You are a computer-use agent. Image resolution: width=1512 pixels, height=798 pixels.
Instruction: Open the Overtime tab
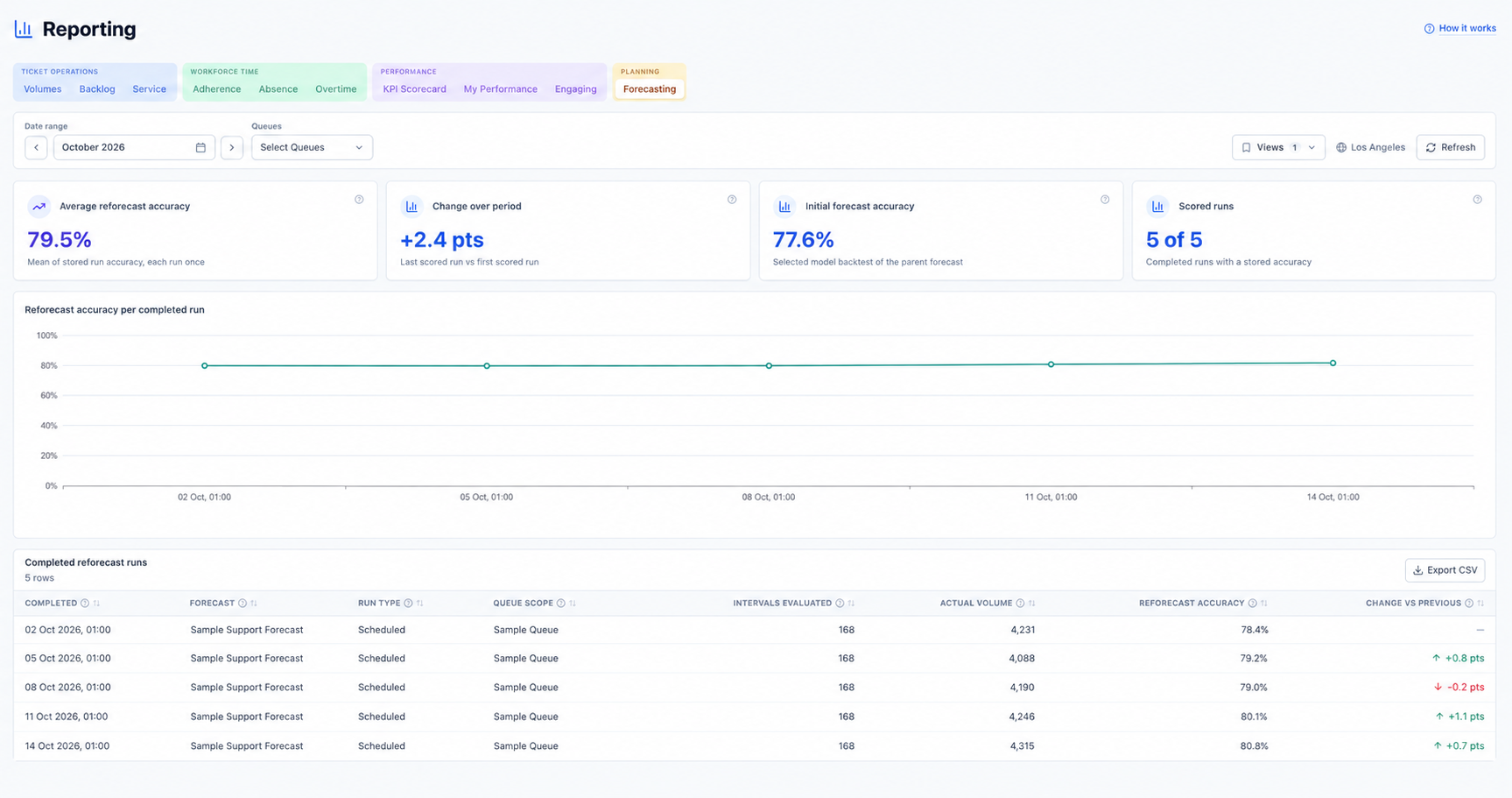click(336, 89)
